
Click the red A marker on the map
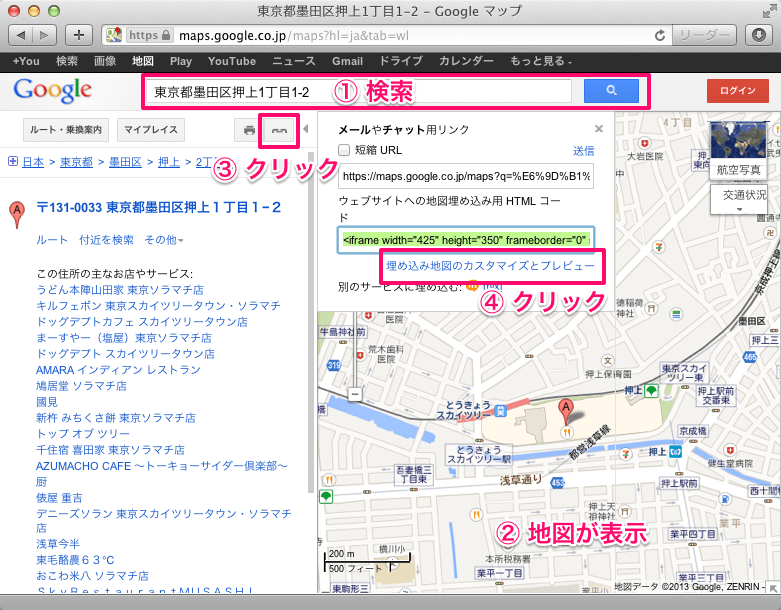coord(565,411)
